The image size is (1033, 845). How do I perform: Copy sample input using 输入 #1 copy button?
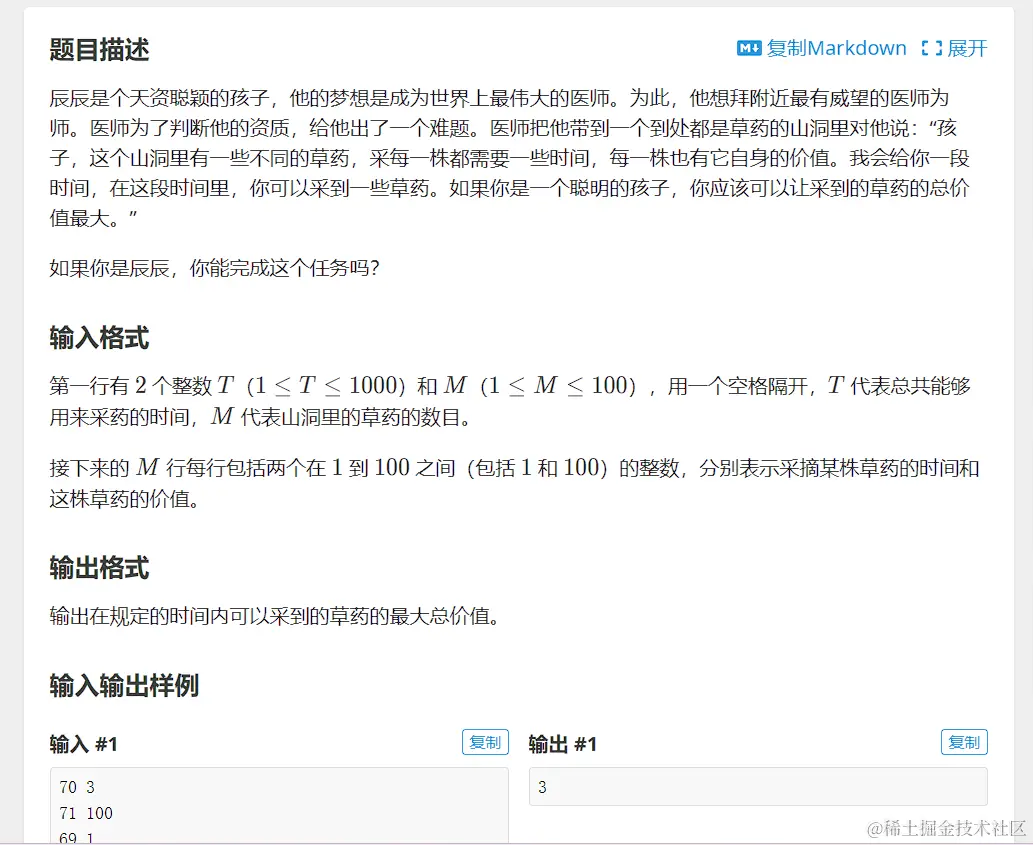pos(484,742)
